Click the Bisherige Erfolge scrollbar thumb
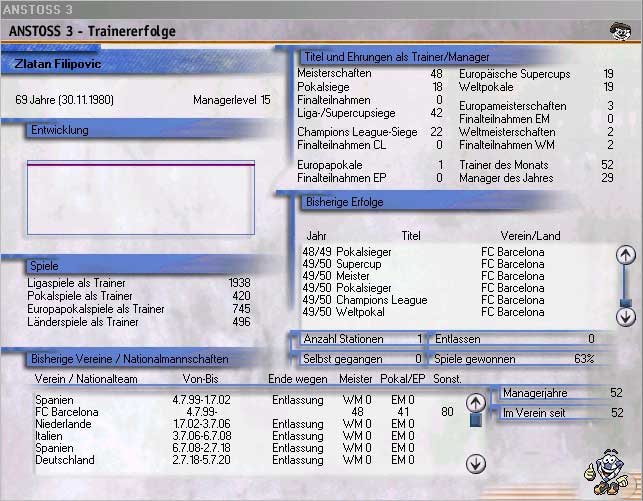 coord(626,302)
